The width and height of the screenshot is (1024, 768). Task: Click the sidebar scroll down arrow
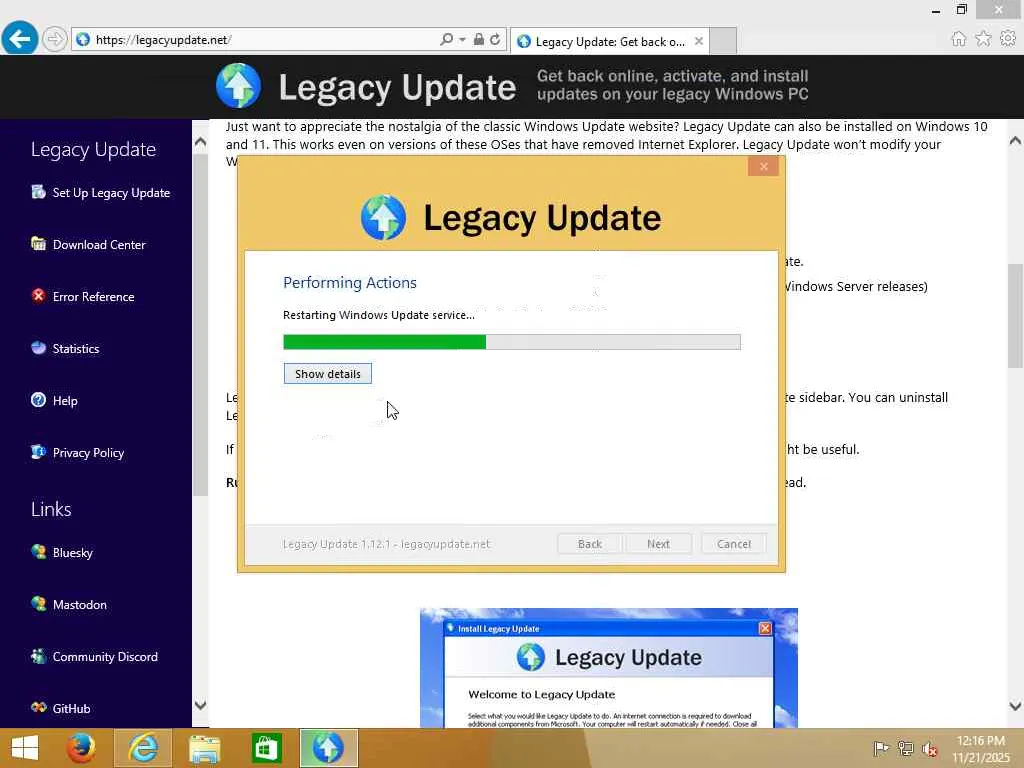coord(200,705)
